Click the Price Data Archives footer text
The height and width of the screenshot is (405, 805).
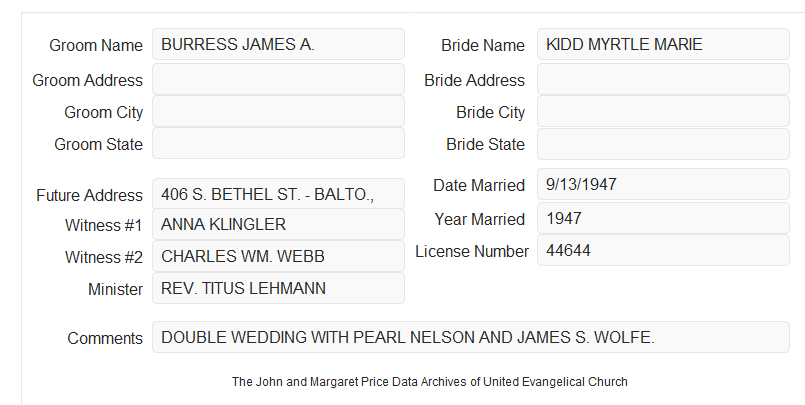[x=430, y=382]
